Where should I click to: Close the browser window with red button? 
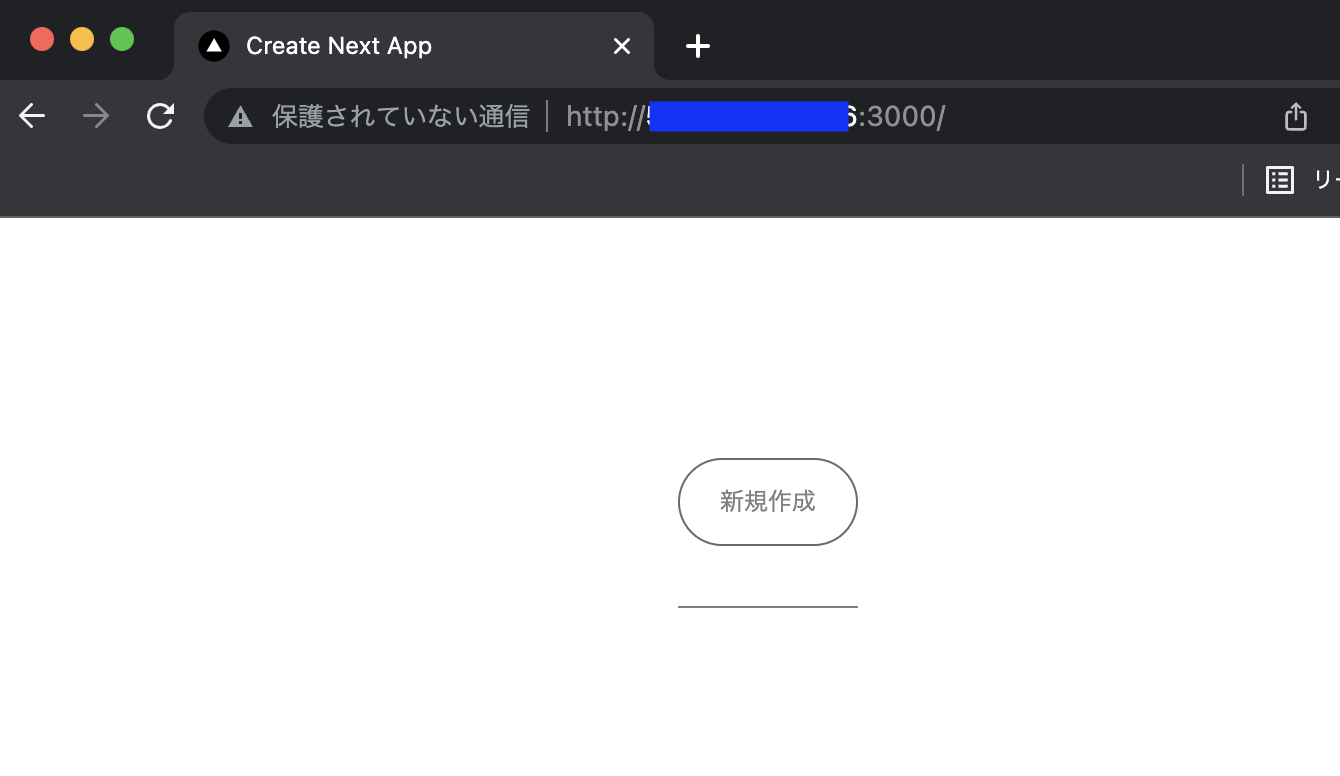coord(42,39)
